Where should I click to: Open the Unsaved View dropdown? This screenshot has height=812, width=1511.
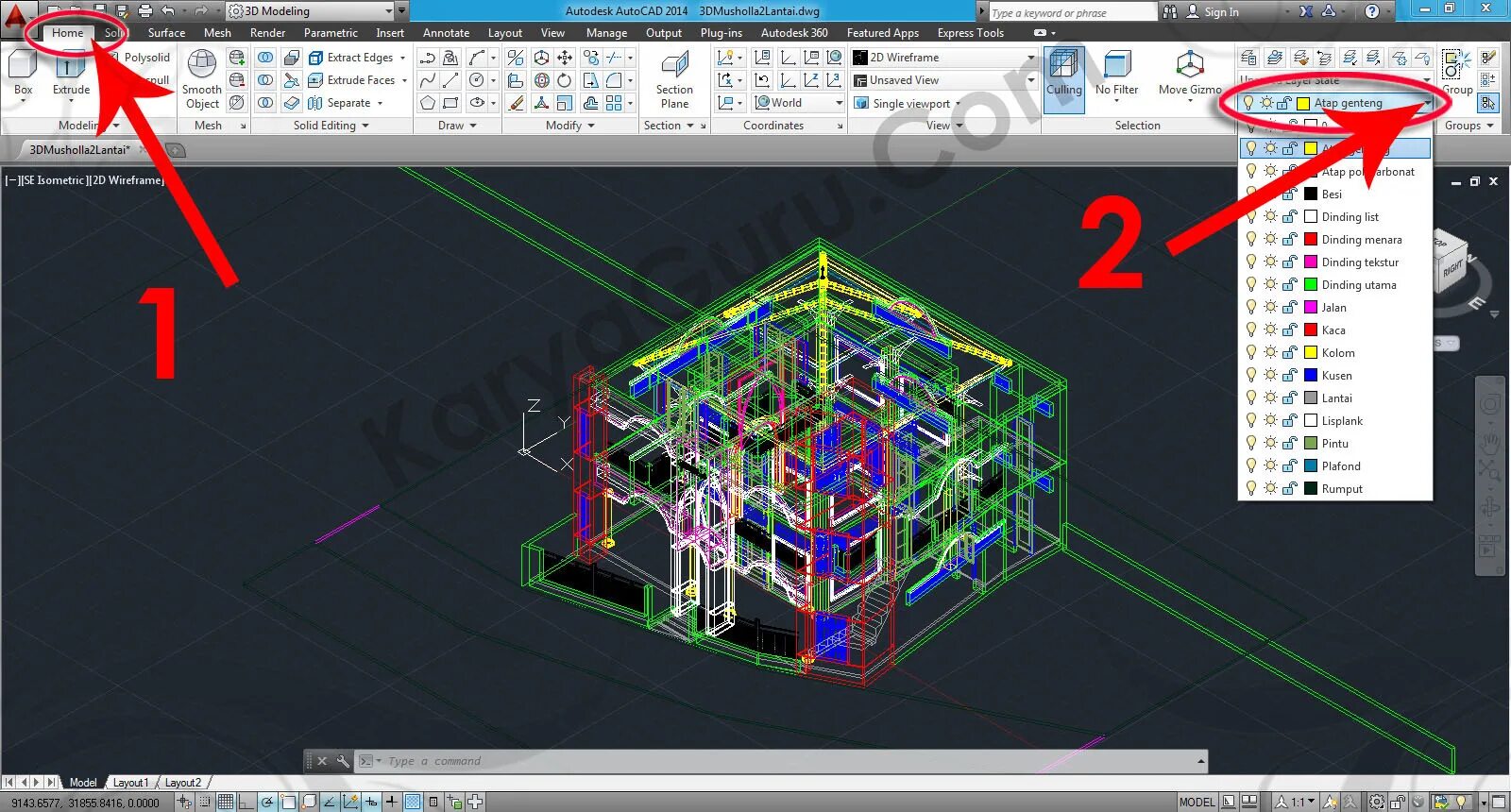coord(942,80)
